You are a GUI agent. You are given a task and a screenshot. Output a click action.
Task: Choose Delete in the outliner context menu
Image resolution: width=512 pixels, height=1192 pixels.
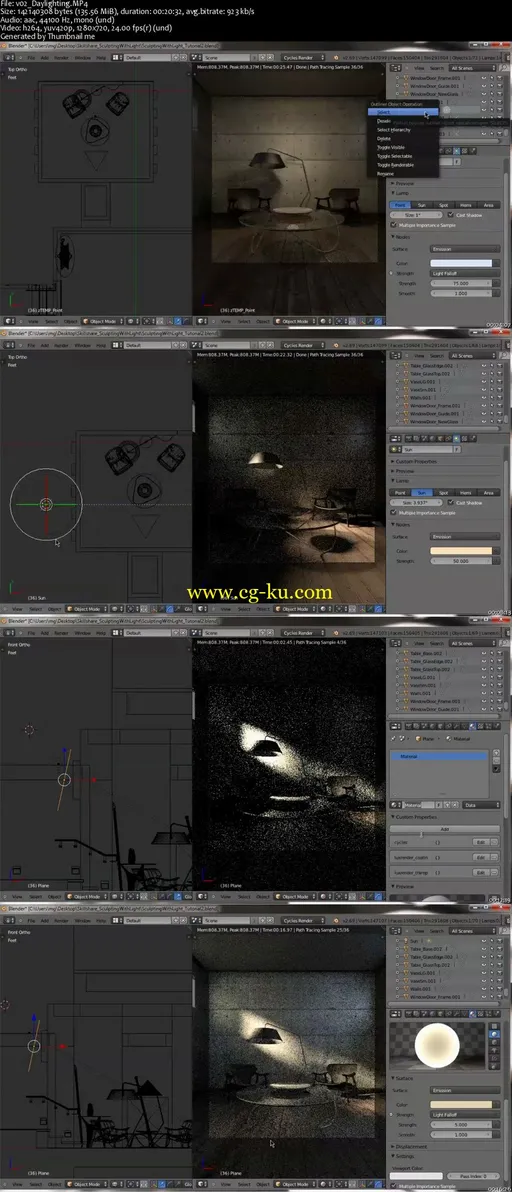pos(403,138)
